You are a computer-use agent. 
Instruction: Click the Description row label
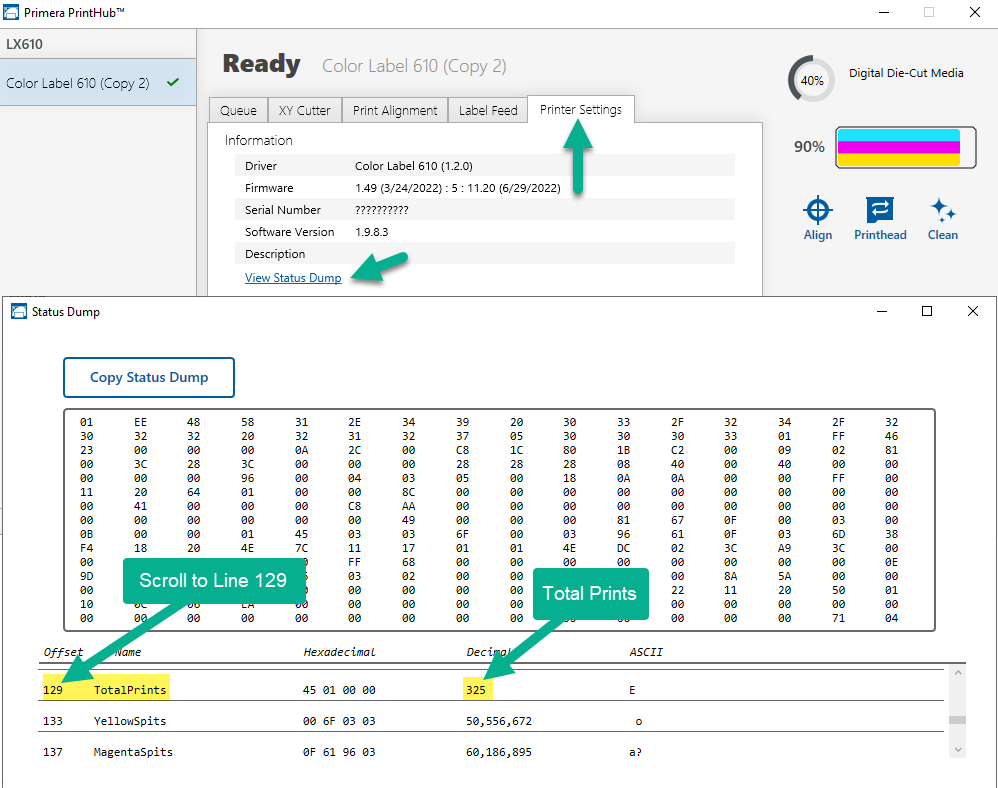tap(275, 254)
